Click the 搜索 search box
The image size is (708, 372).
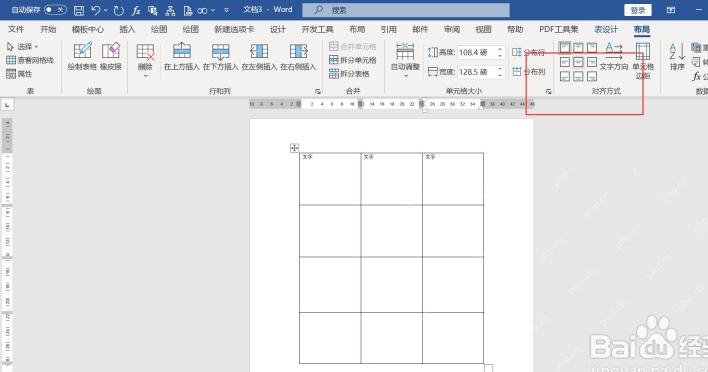coord(405,10)
